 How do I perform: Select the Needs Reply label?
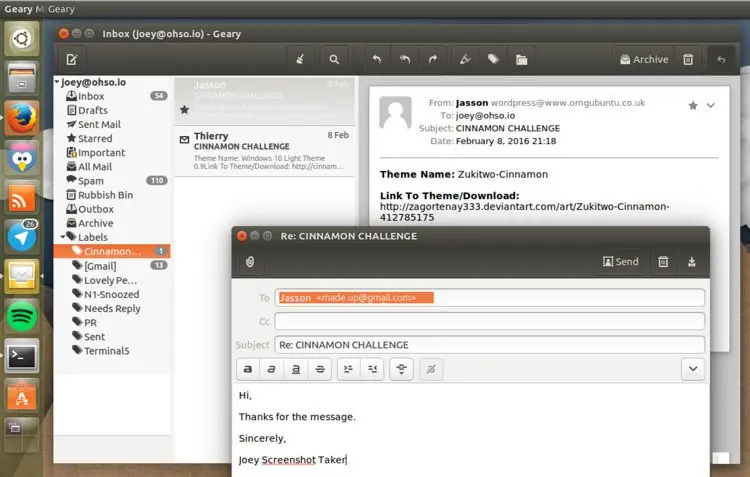click(x=112, y=309)
